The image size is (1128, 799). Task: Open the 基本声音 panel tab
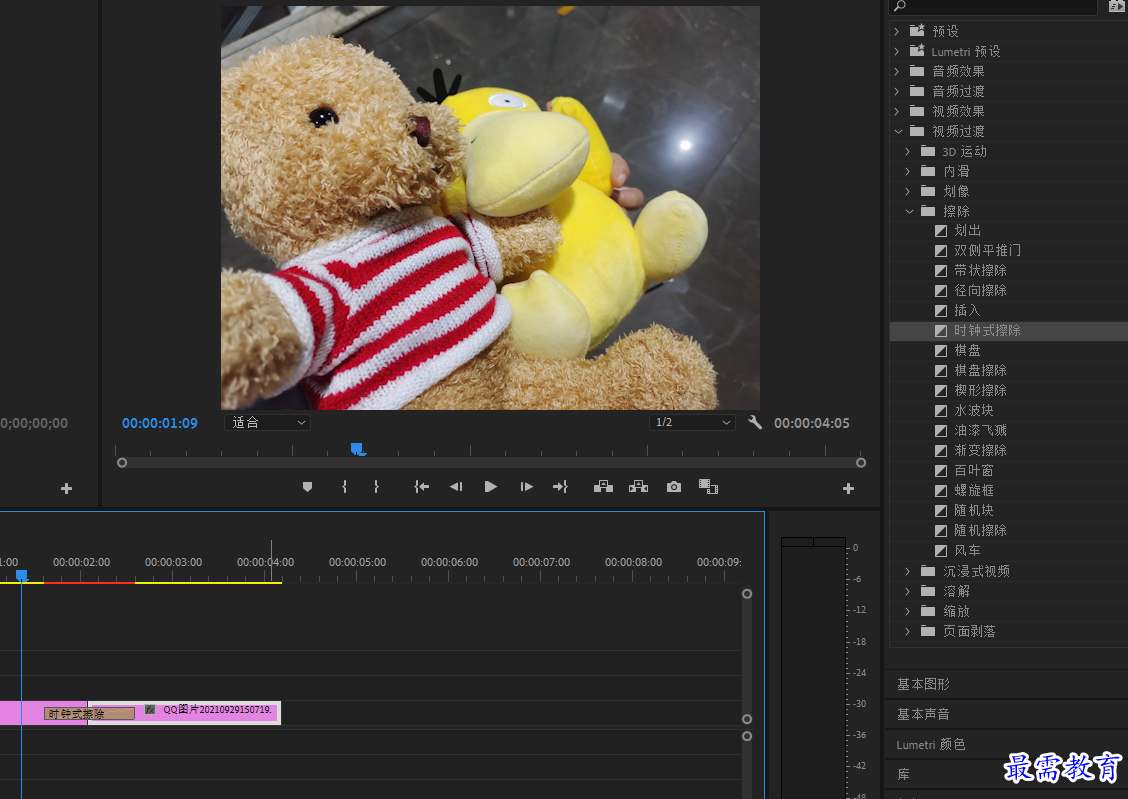pyautogui.click(x=923, y=714)
